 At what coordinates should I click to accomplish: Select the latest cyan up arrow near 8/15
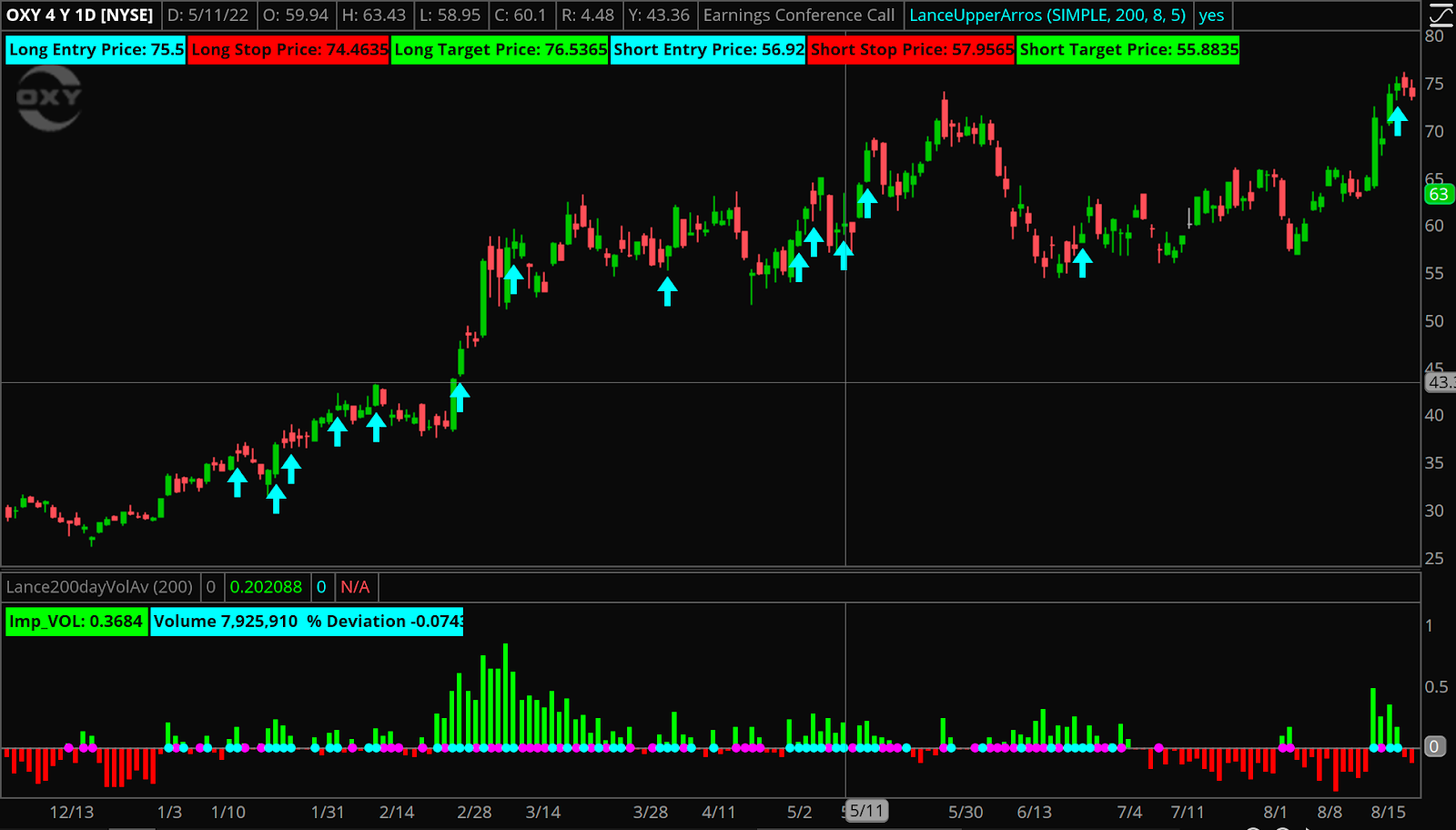(1397, 121)
